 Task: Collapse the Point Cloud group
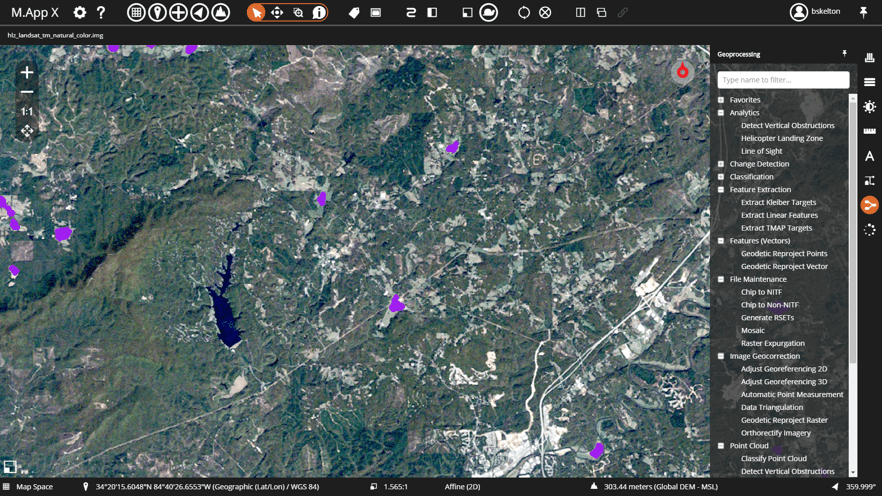click(721, 445)
